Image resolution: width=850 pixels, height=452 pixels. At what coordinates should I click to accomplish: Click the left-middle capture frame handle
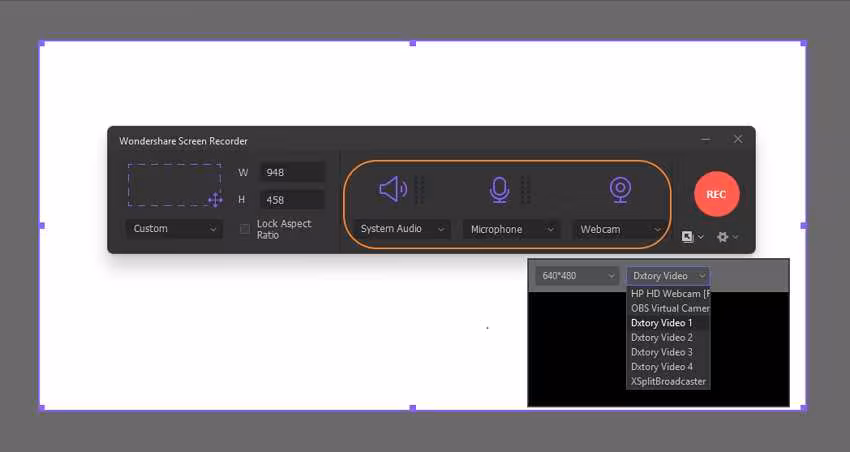[x=42, y=225]
